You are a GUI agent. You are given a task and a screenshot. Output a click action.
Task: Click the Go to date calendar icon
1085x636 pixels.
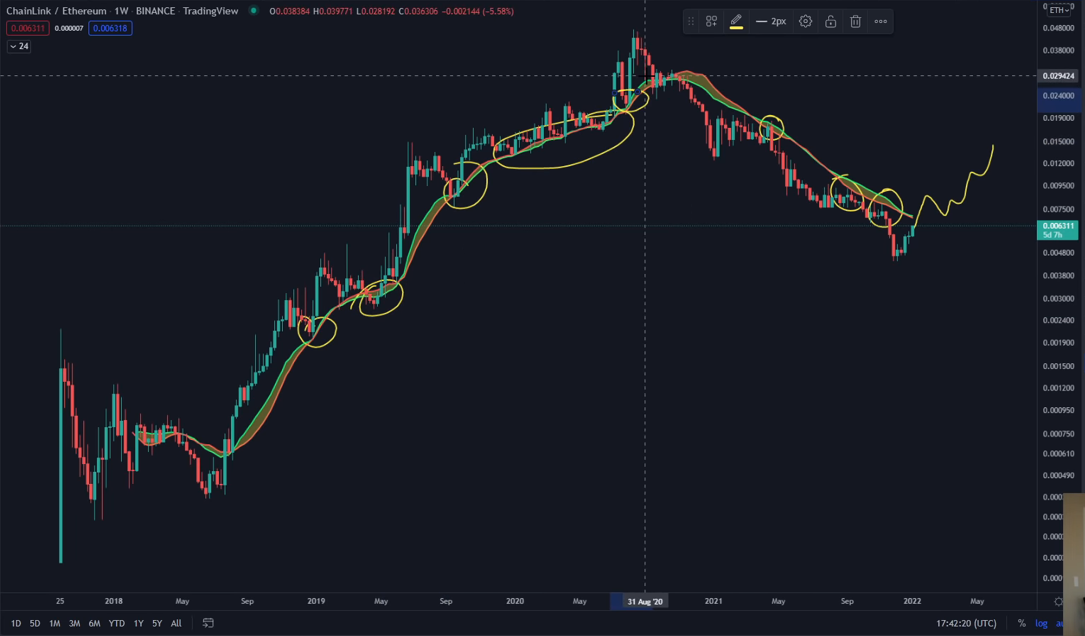[x=208, y=623]
